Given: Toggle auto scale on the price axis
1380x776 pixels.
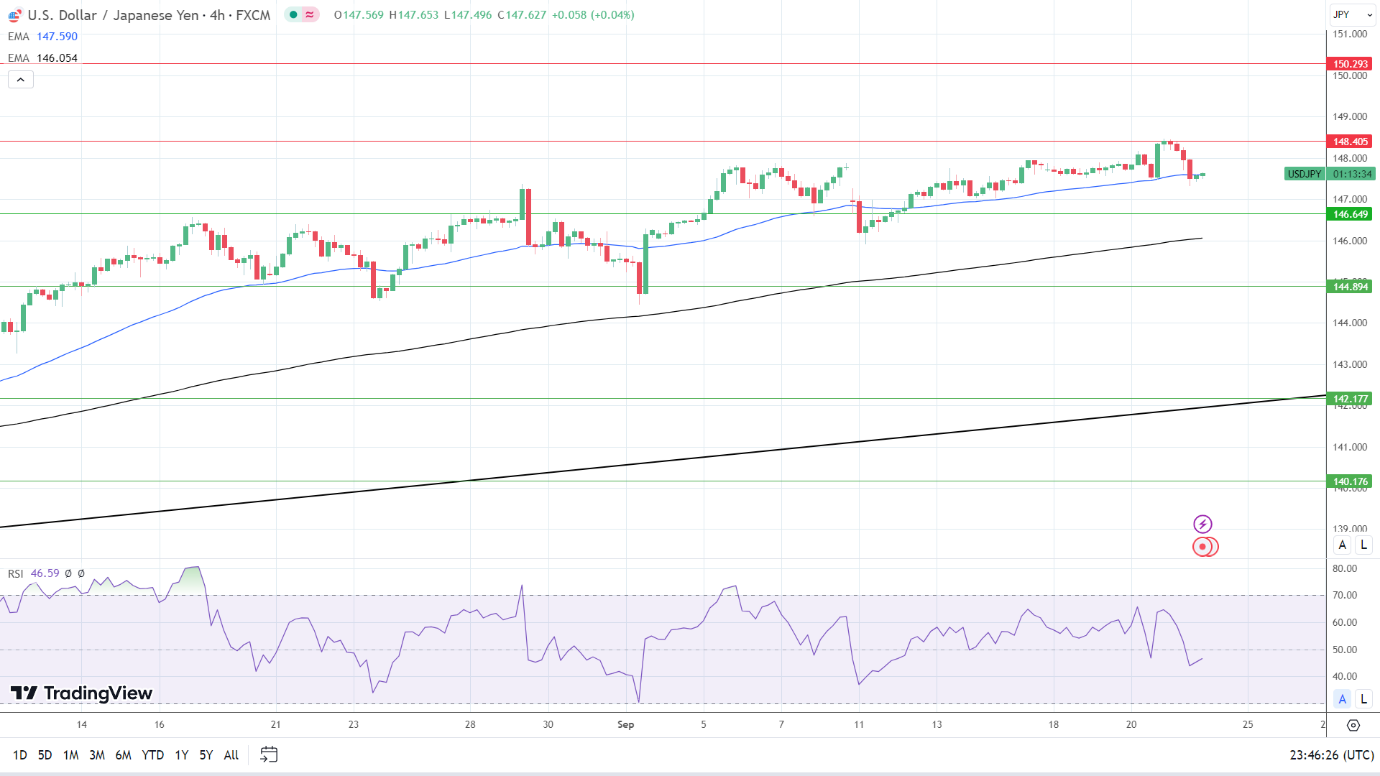Looking at the screenshot, I should tap(1342, 545).
